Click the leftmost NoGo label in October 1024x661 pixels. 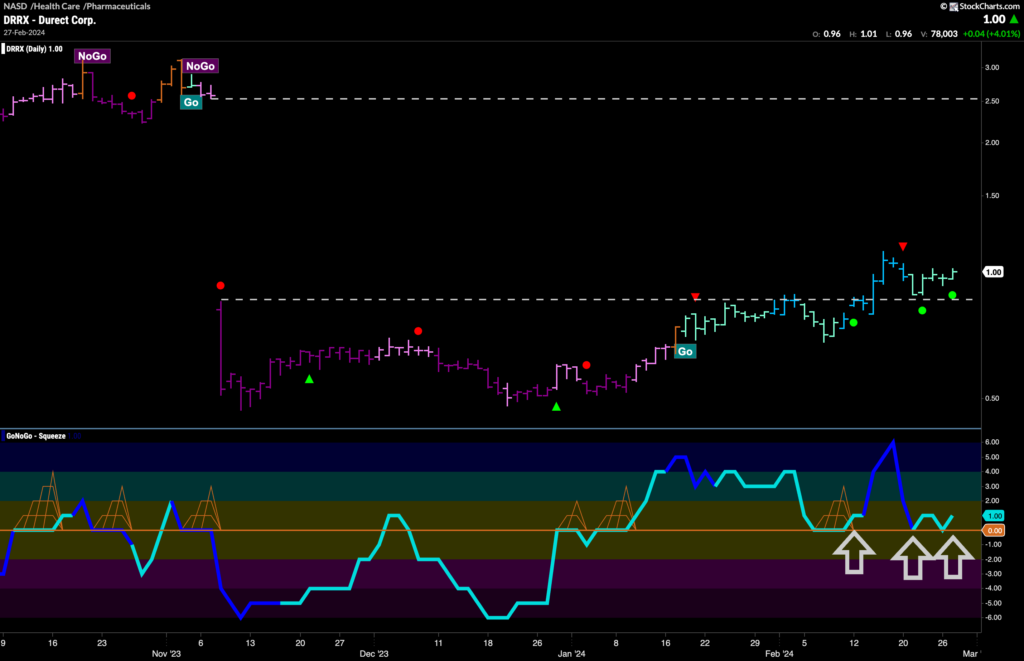tap(91, 57)
